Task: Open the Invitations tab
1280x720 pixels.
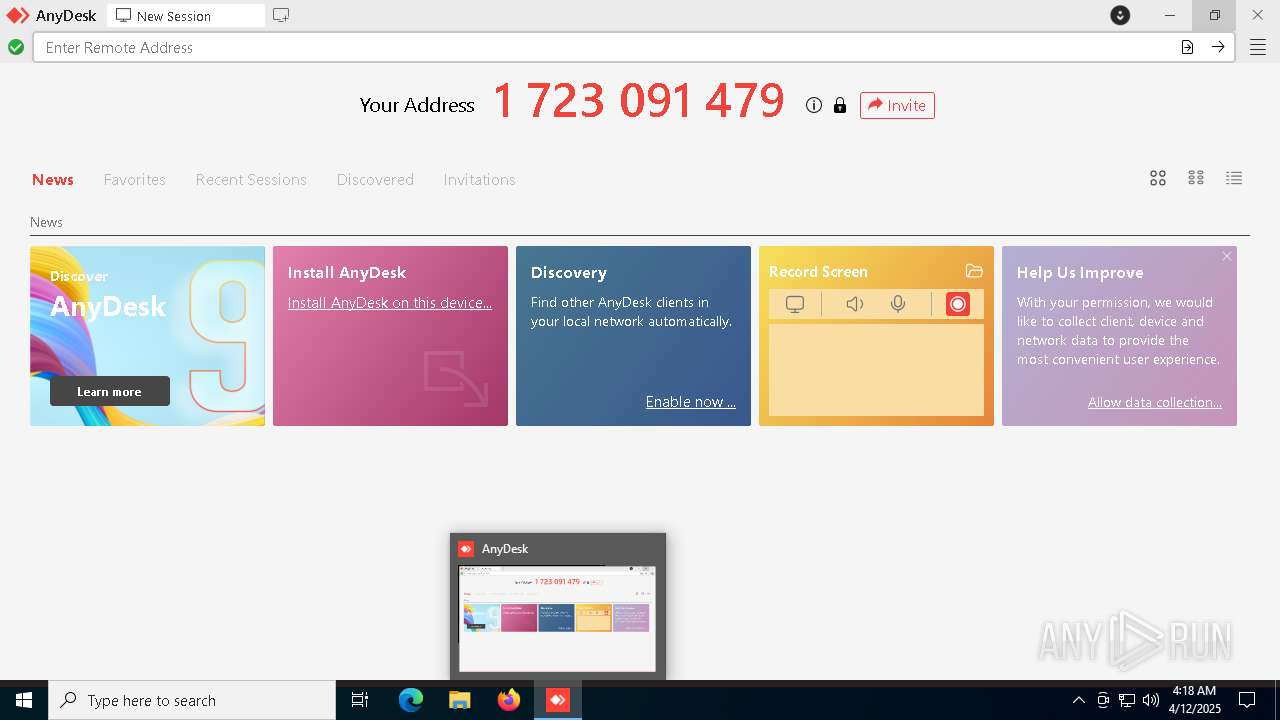Action: (480, 180)
